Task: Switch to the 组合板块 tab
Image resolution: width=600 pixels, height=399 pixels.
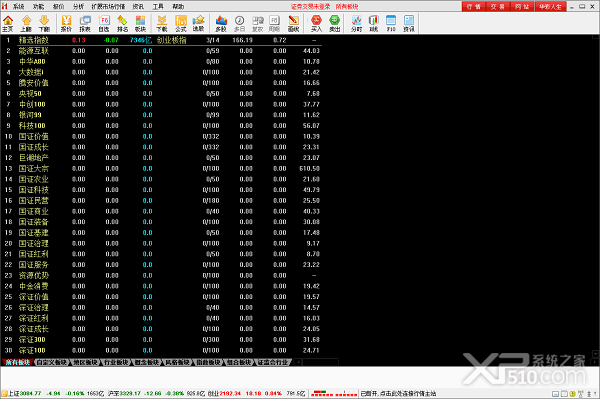Action: 239,362
